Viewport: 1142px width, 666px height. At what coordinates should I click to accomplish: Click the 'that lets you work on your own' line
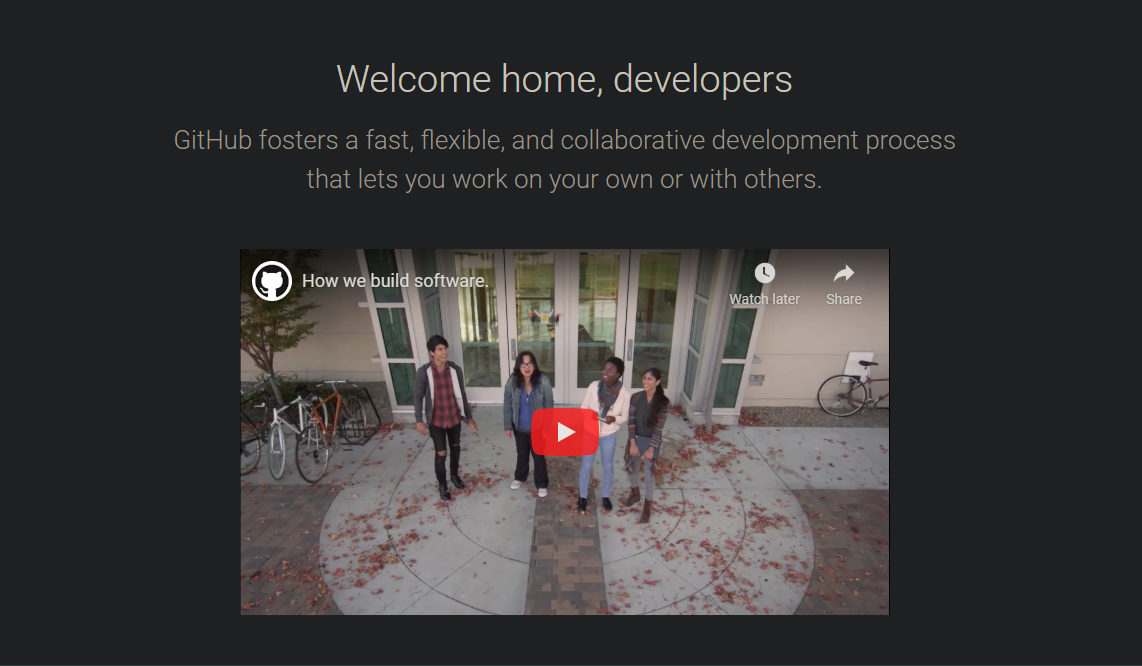(x=564, y=179)
